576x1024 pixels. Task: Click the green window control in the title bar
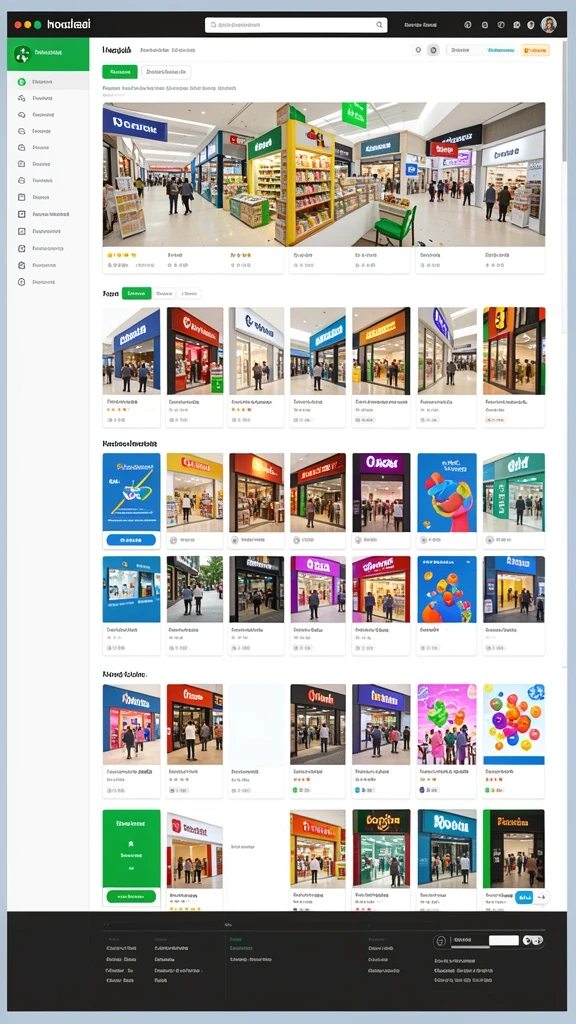tap(37, 25)
